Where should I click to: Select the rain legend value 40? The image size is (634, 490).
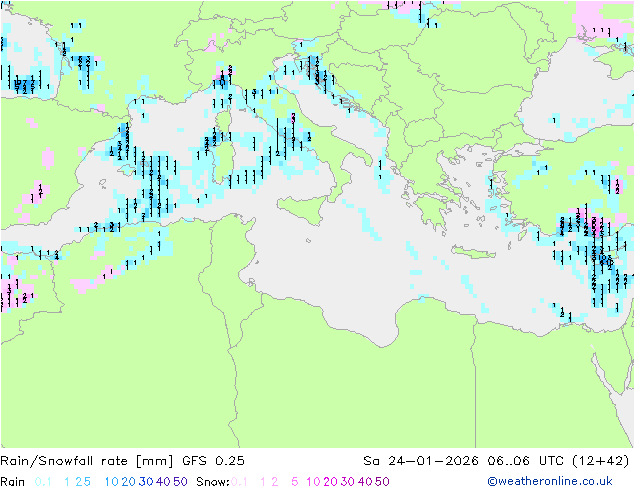[163, 482]
